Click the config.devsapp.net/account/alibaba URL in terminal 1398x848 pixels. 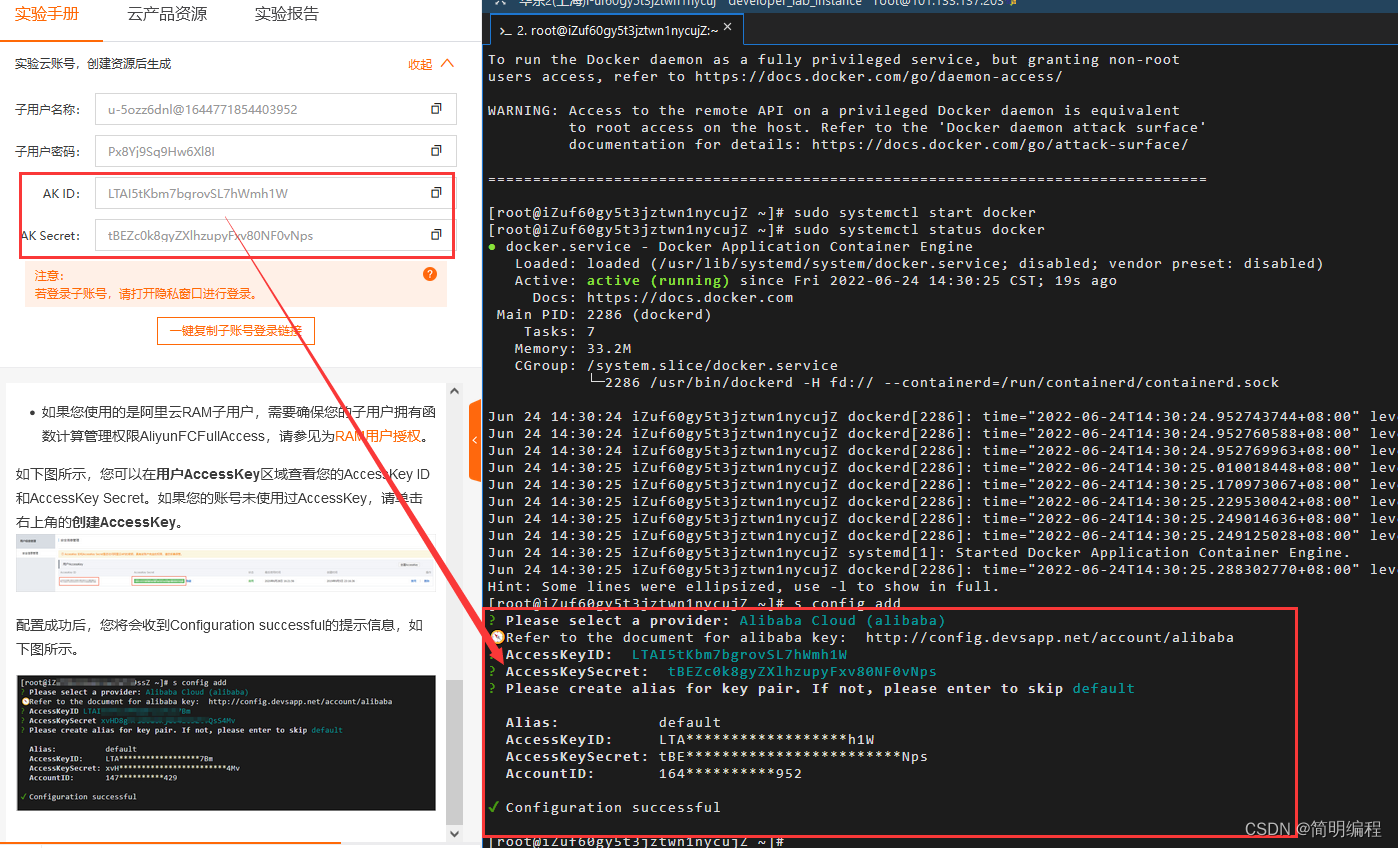click(x=1049, y=637)
